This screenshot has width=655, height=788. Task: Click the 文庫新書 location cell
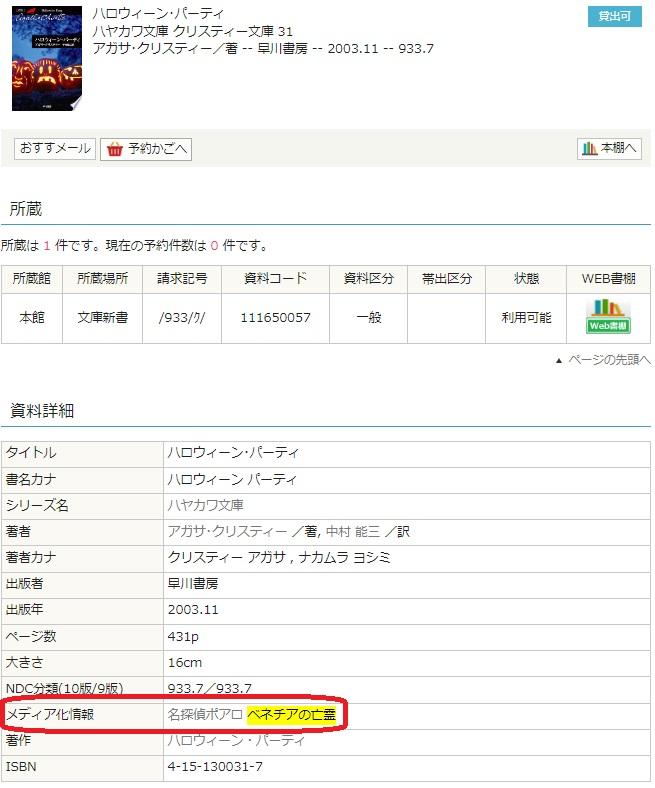click(x=103, y=318)
